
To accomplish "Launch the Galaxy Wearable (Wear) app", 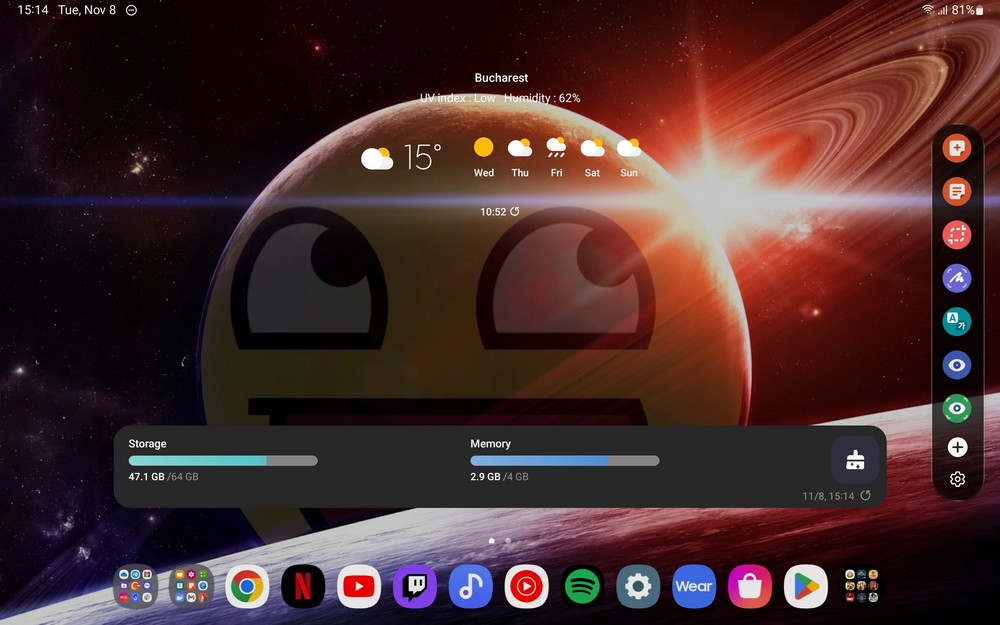I will pyautogui.click(x=694, y=587).
